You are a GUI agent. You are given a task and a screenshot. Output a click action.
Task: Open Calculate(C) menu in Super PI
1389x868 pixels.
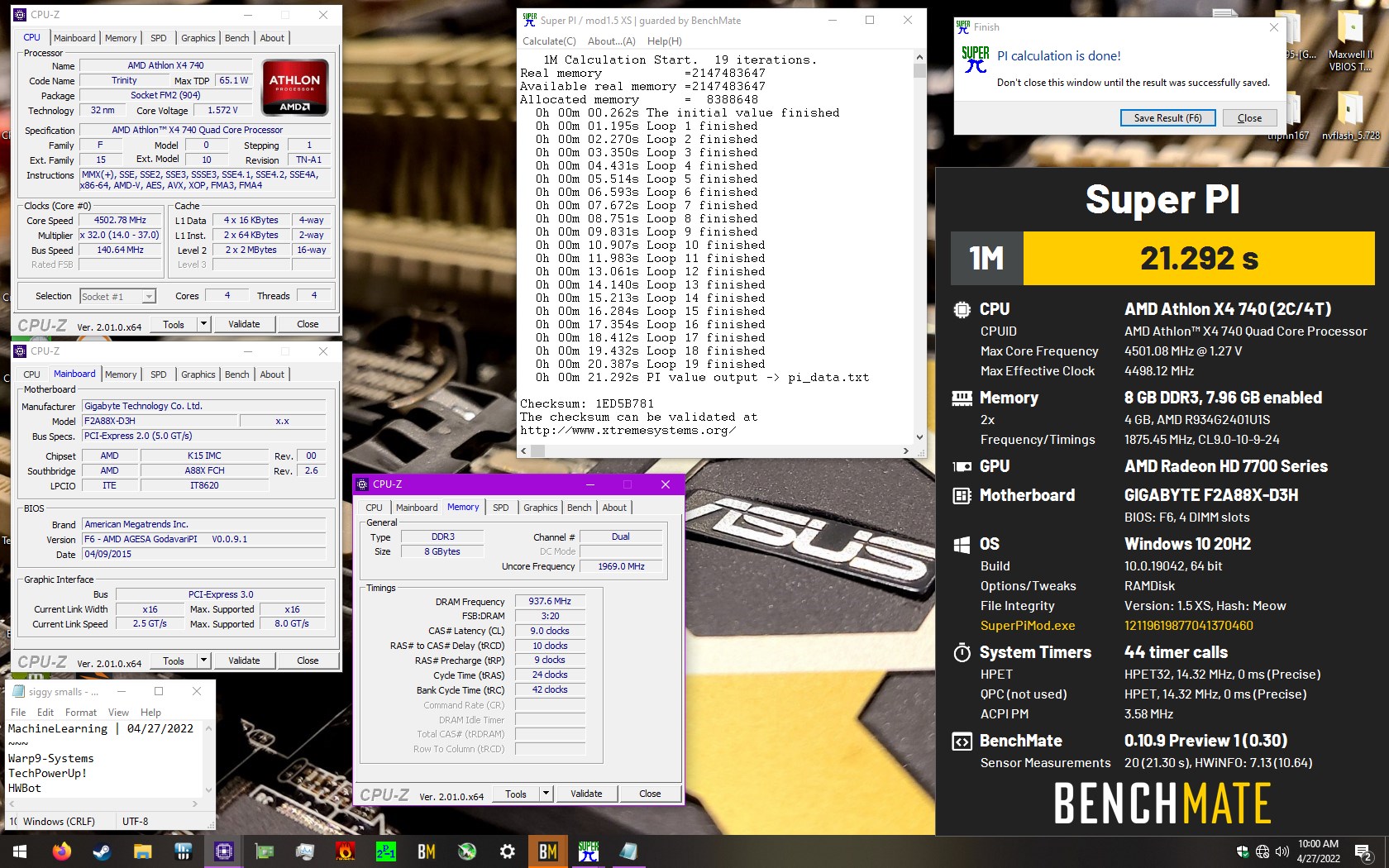tap(549, 41)
